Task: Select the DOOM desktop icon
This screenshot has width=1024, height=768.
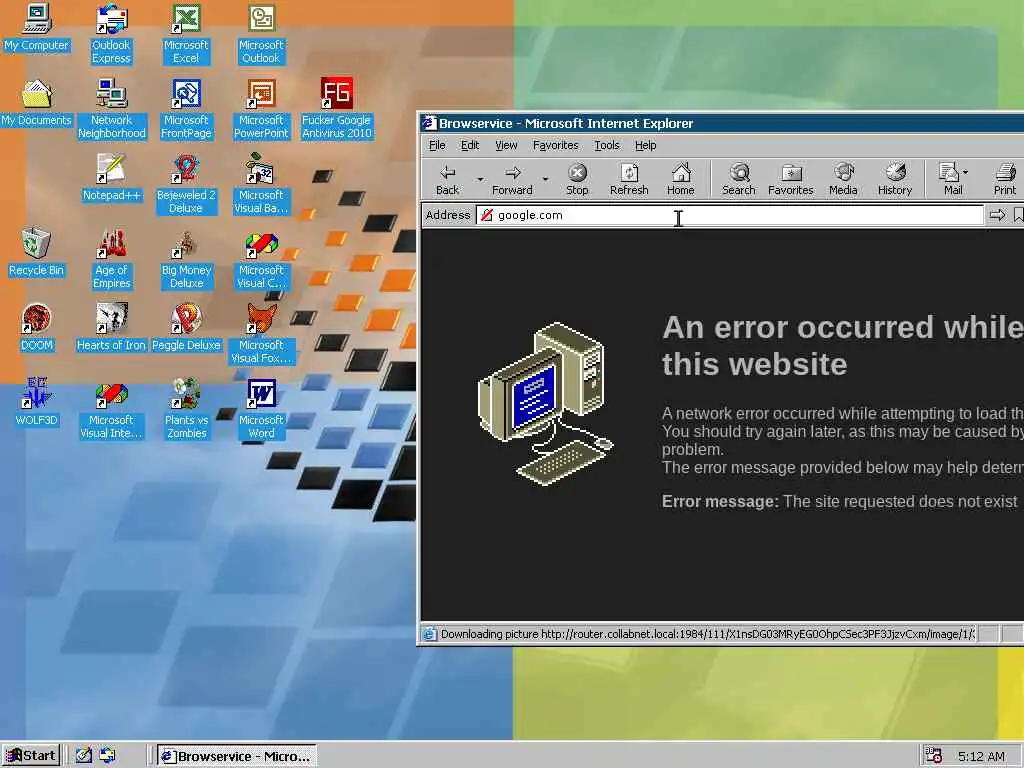Action: pyautogui.click(x=37, y=328)
